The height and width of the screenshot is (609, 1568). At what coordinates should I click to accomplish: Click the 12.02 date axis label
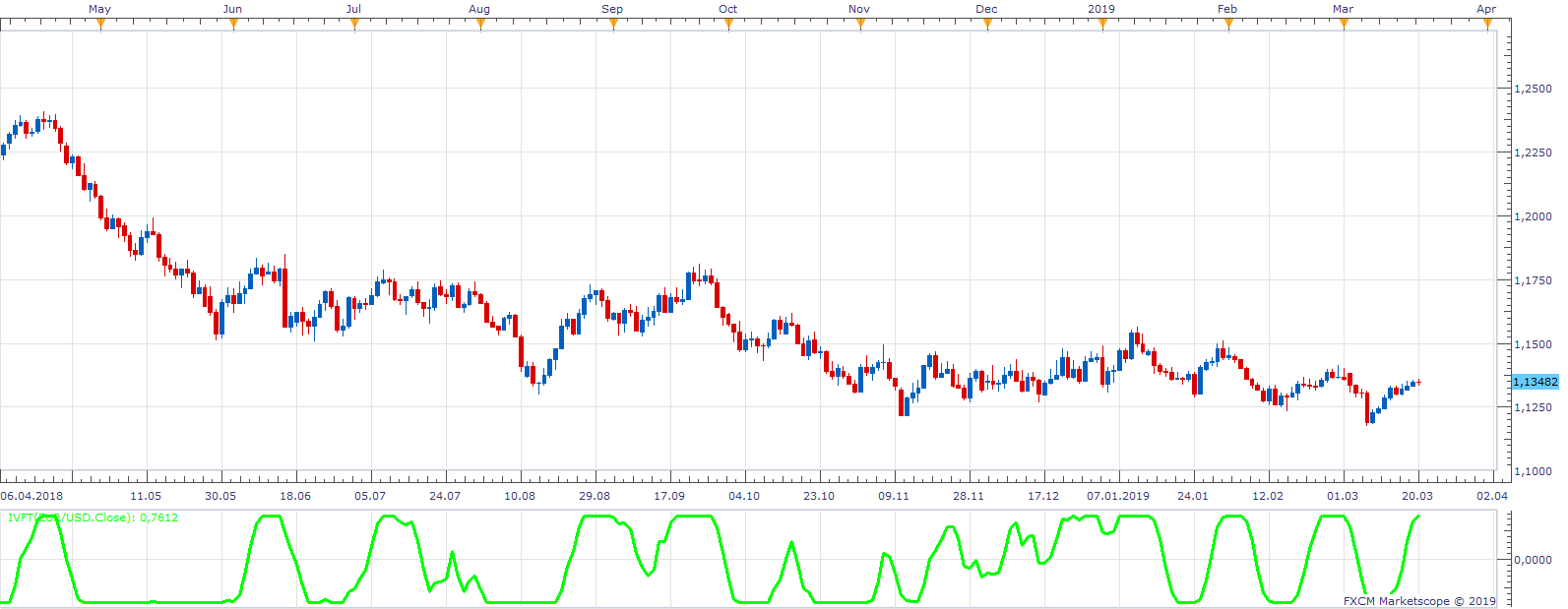[x=1268, y=496]
